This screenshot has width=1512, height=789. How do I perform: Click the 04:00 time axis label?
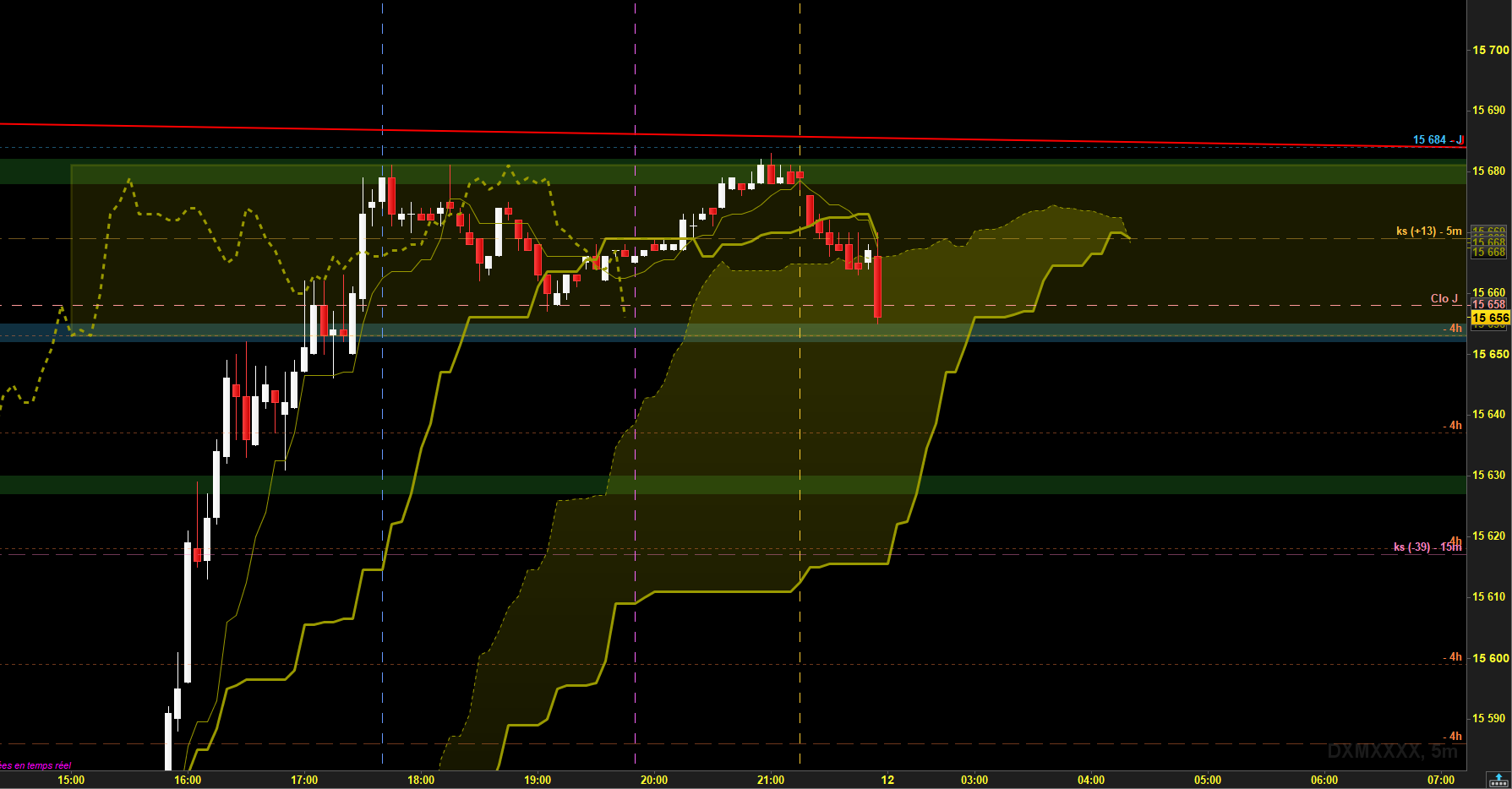[1091, 780]
